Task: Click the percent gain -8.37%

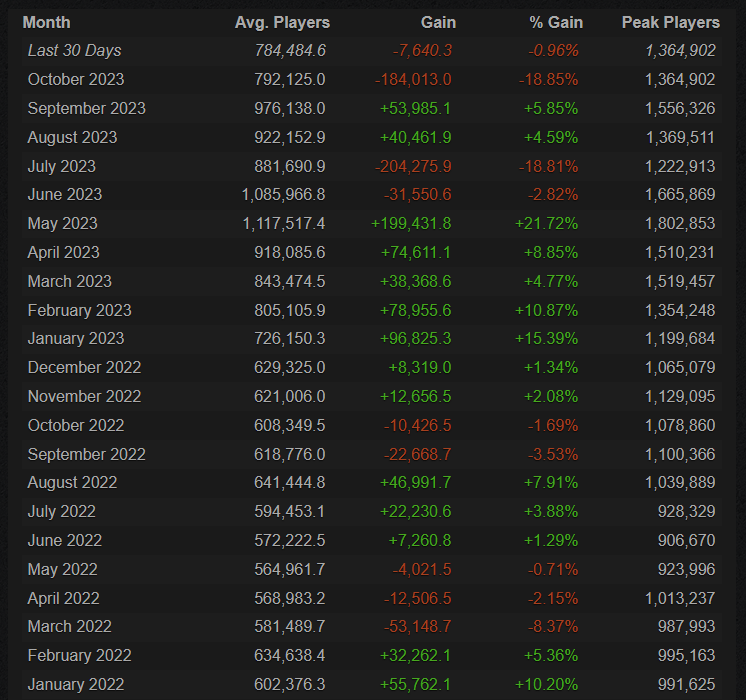Action: click(x=553, y=627)
